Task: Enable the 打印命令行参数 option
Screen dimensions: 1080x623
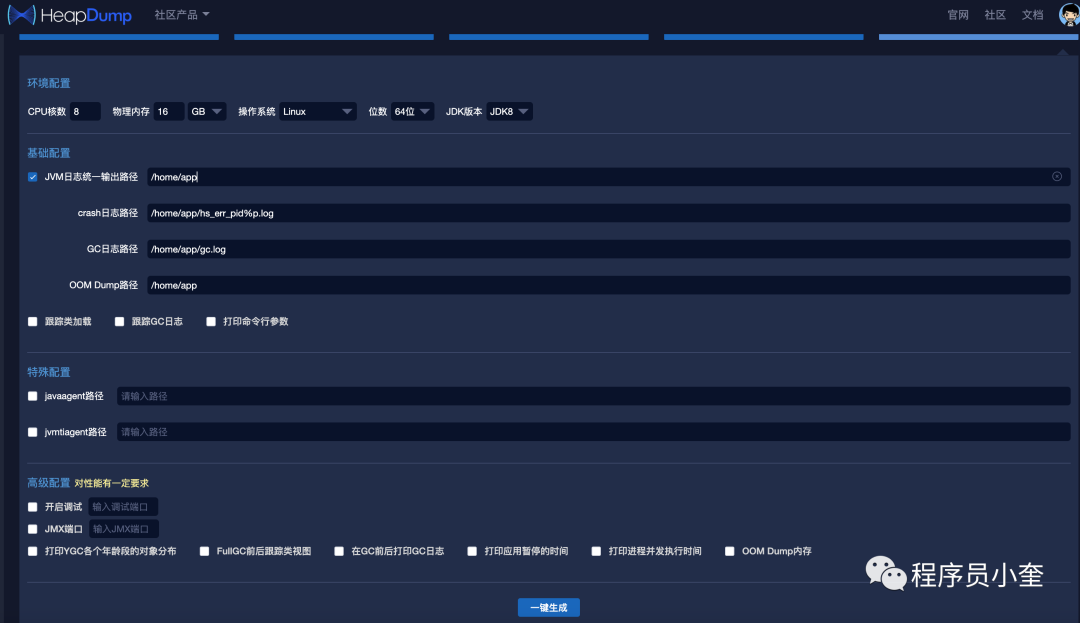Action: coord(210,321)
